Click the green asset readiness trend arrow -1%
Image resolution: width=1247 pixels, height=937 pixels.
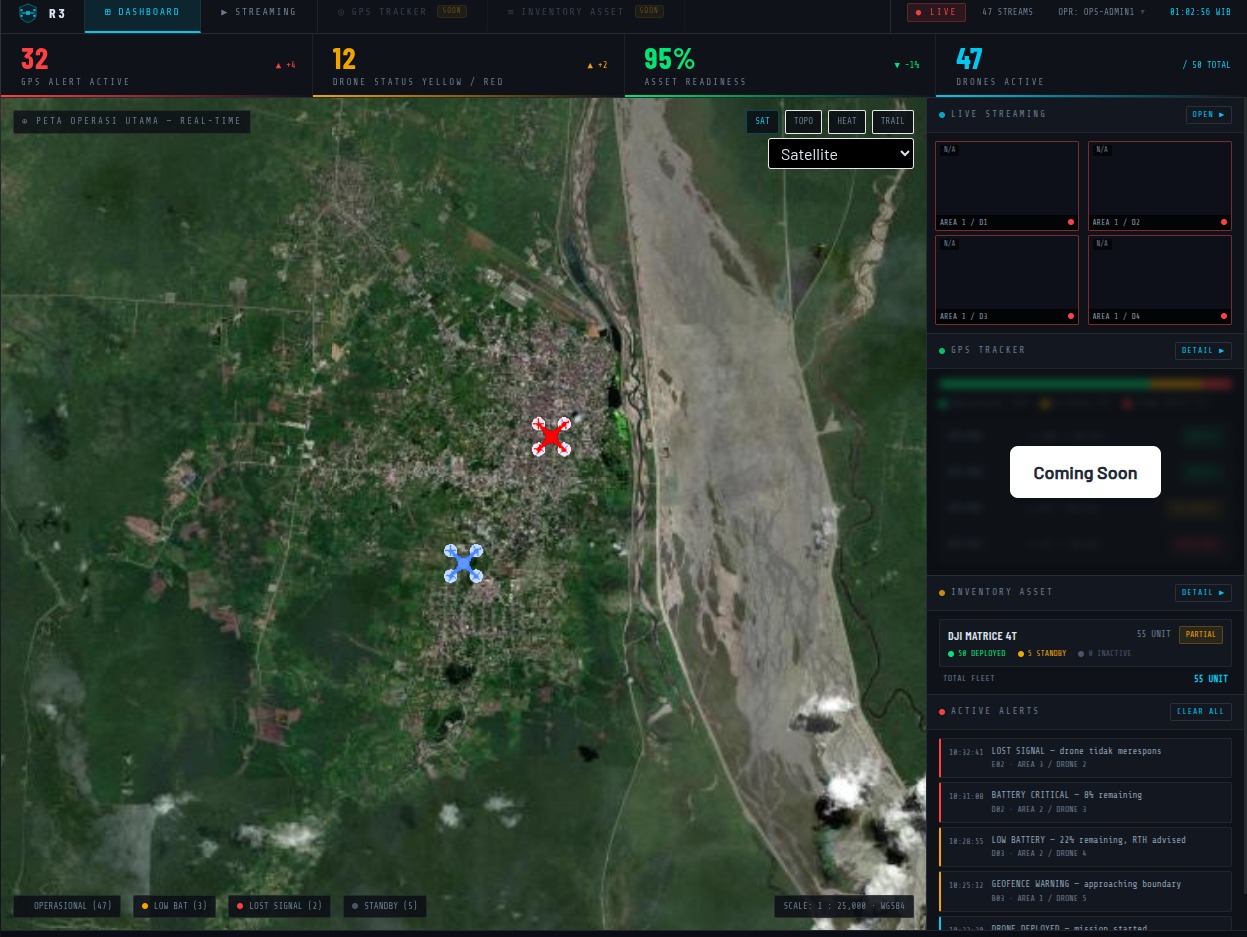[x=906, y=65]
